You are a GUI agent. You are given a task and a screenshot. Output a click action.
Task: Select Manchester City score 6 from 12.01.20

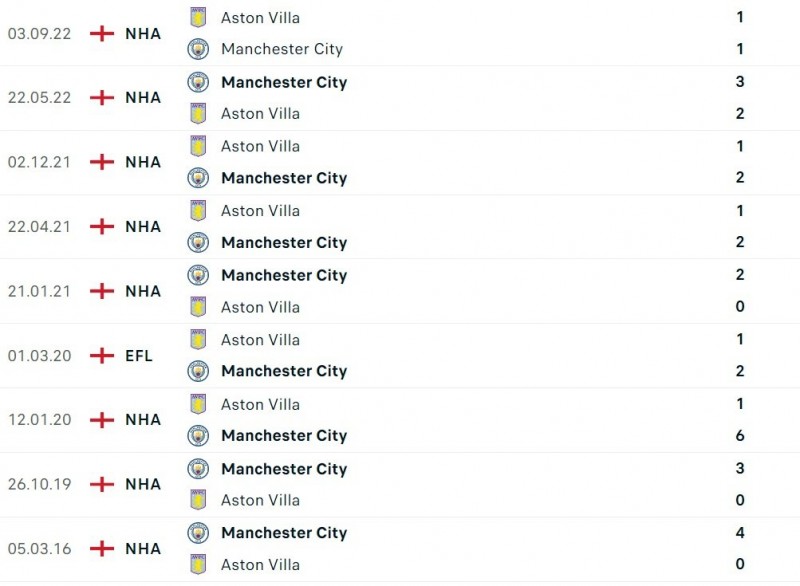(x=740, y=436)
